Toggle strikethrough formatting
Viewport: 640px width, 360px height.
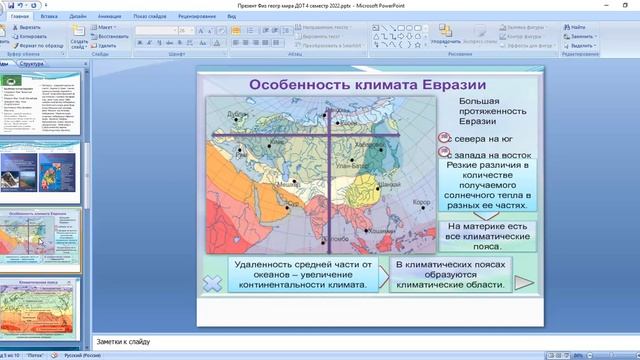(169, 43)
